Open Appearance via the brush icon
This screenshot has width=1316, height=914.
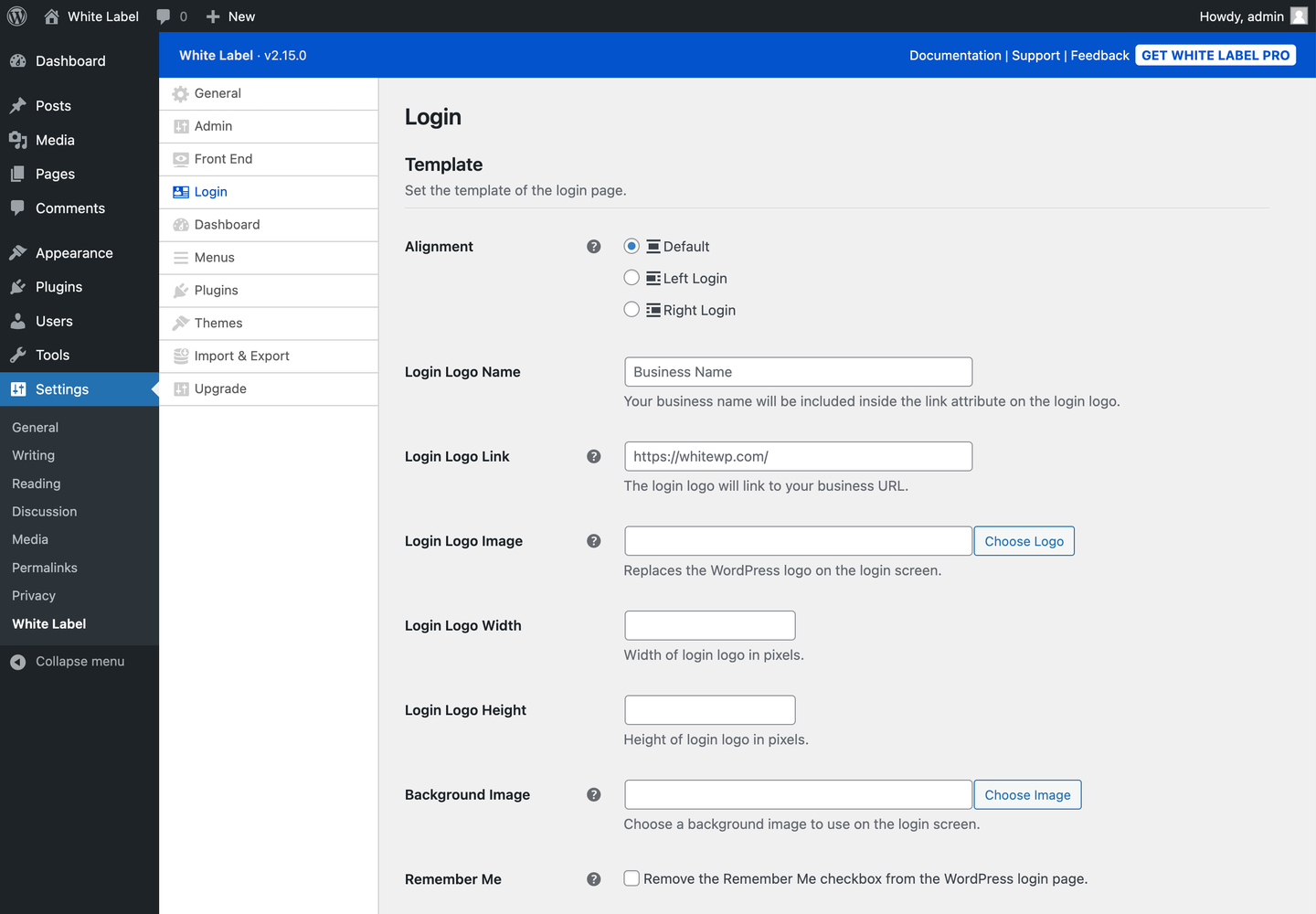pos(17,252)
